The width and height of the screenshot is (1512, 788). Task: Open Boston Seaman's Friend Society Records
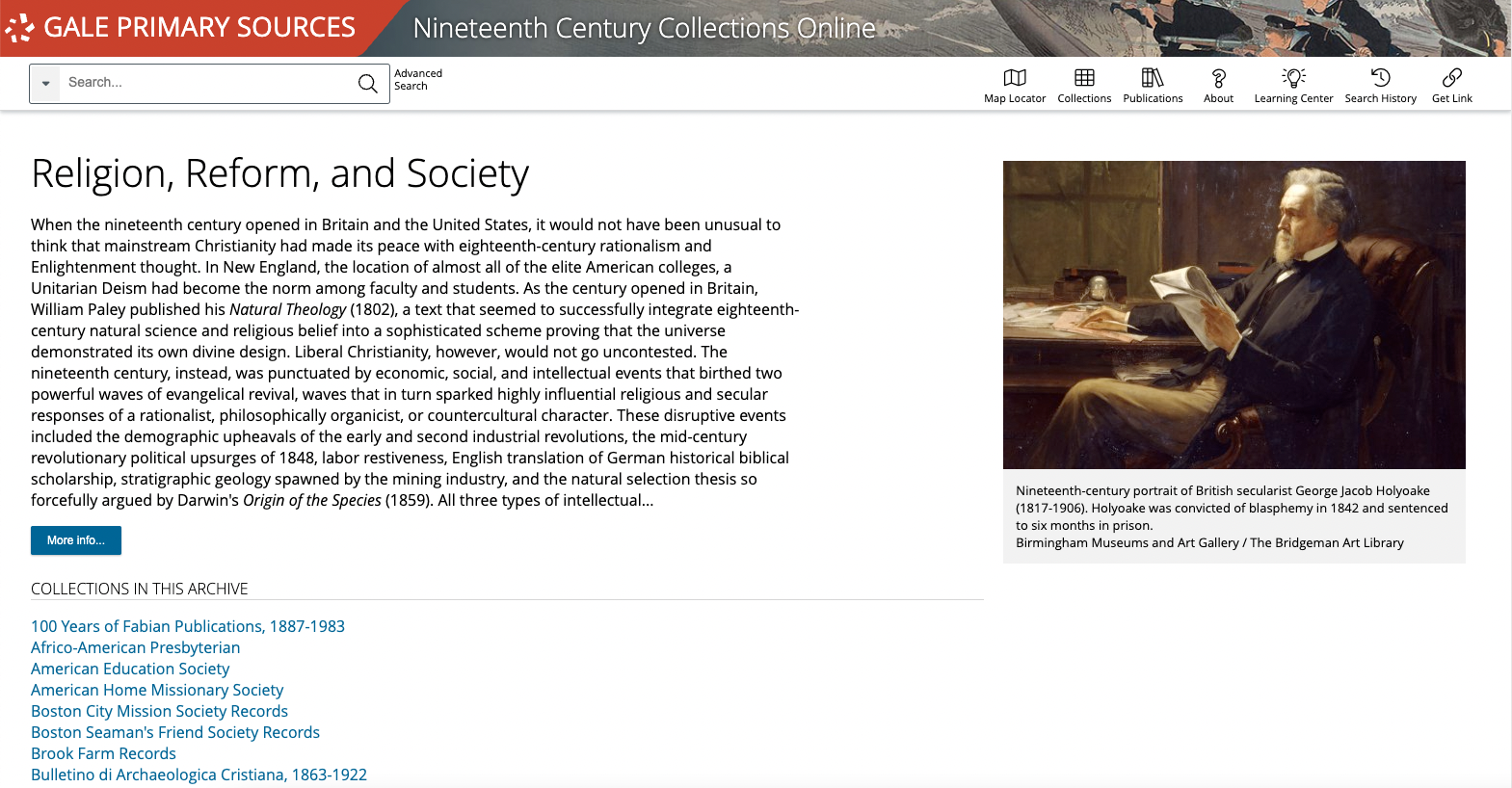[x=175, y=732]
